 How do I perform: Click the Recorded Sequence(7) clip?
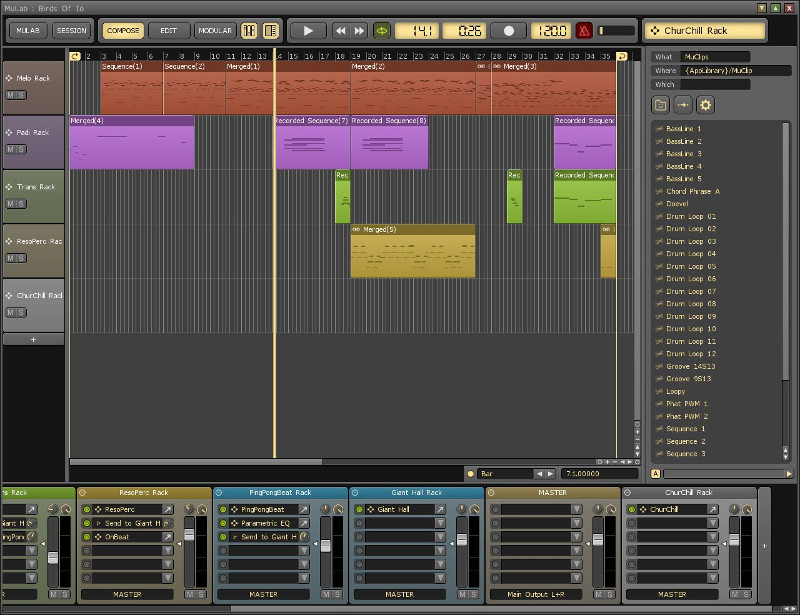(x=312, y=142)
